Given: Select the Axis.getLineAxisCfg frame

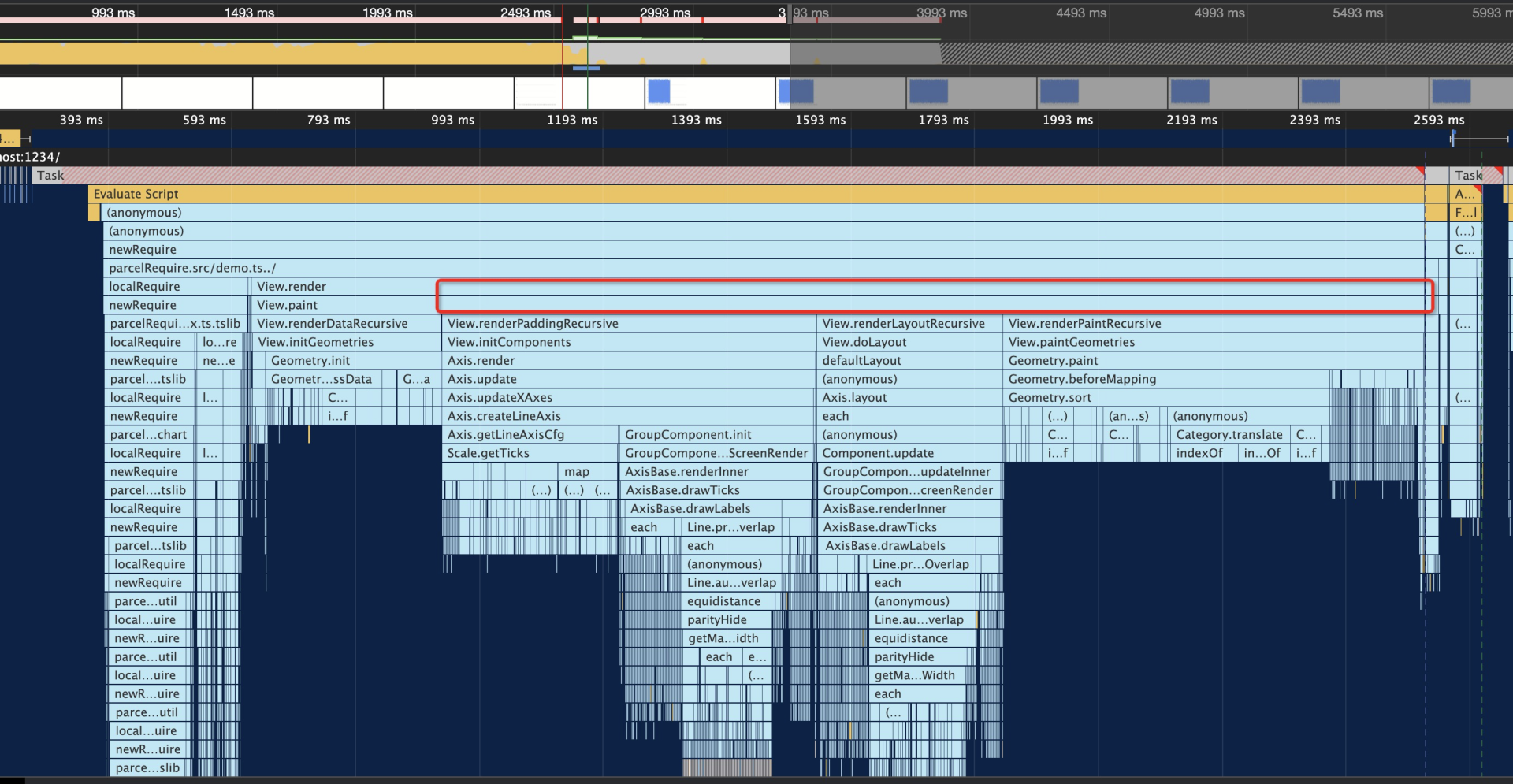Looking at the screenshot, I should pos(530,435).
